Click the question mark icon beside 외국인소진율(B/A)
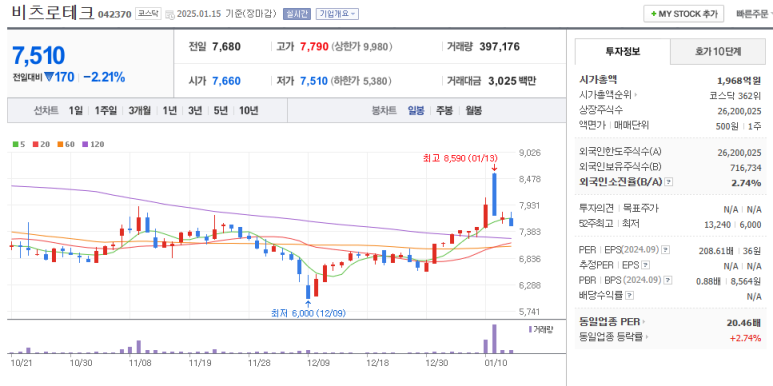The image size is (773, 386). point(668,182)
